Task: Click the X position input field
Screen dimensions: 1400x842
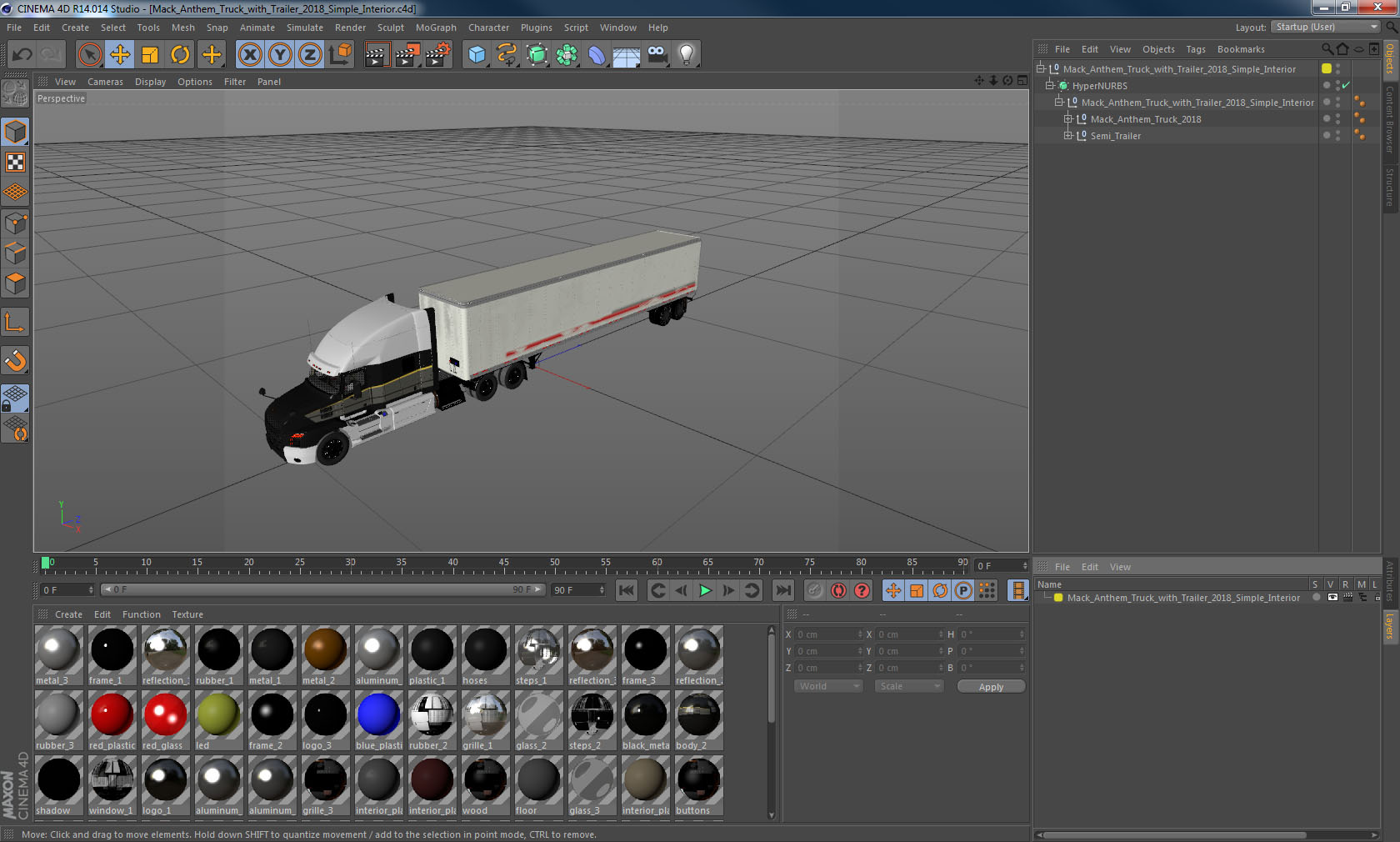Action: tap(830, 634)
